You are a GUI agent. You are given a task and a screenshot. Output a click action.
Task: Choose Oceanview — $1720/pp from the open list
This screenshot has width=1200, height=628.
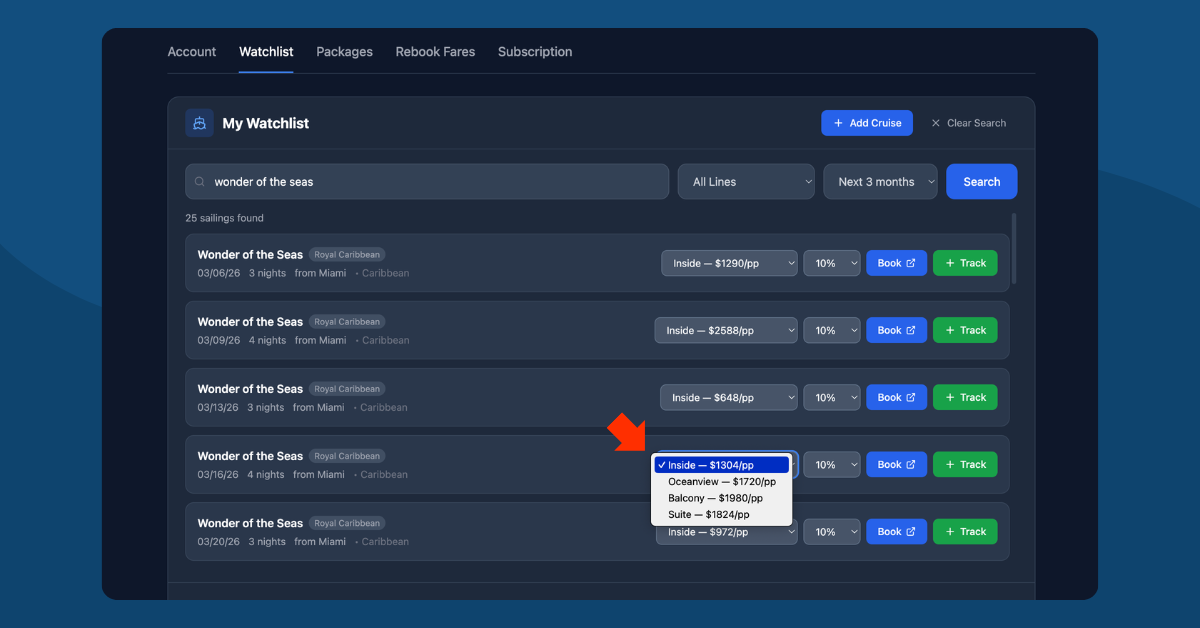(721, 481)
